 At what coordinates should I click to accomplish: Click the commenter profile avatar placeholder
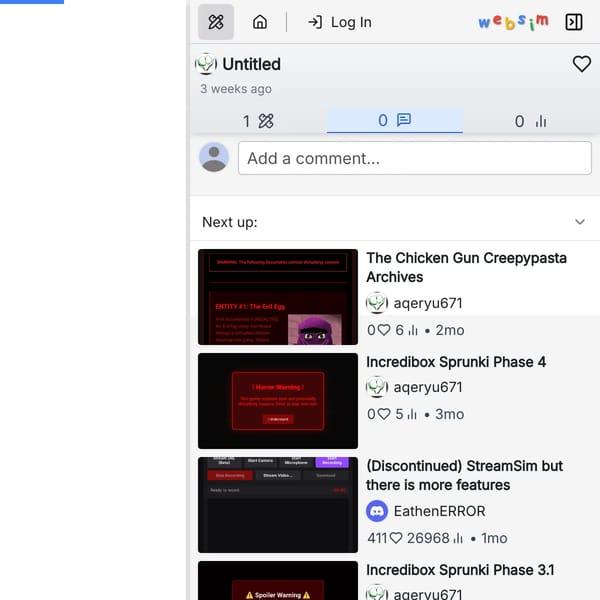214,157
